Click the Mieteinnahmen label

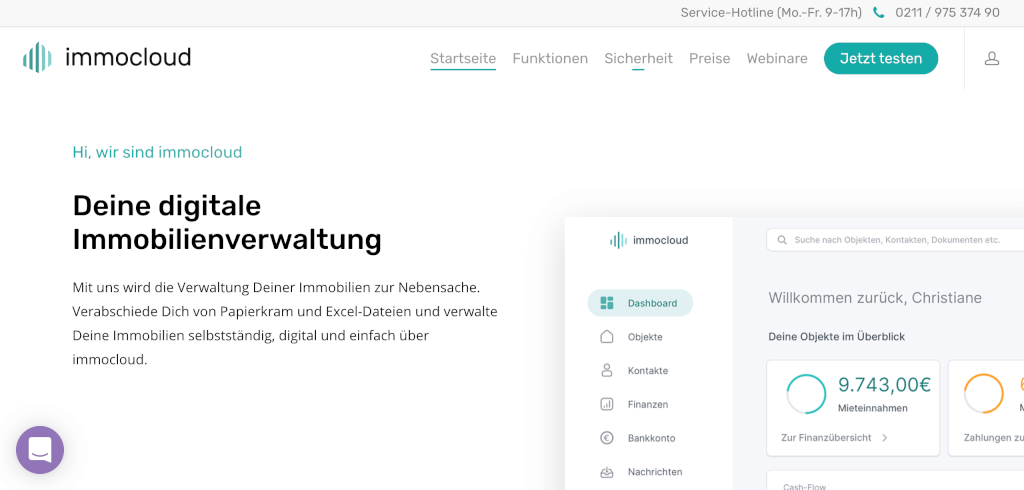(x=872, y=408)
